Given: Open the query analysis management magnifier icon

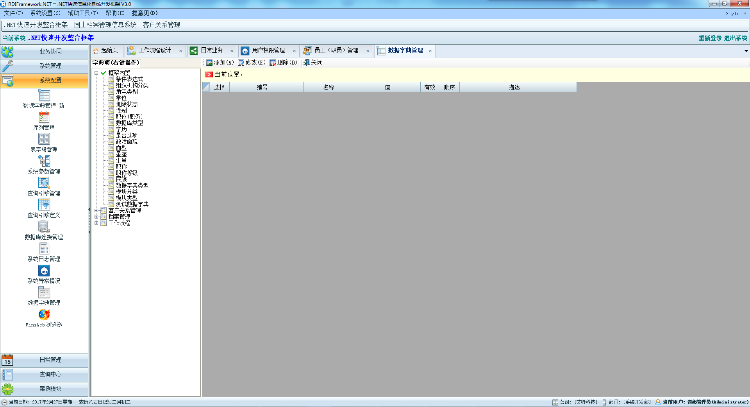Looking at the screenshot, I should pos(44,183).
